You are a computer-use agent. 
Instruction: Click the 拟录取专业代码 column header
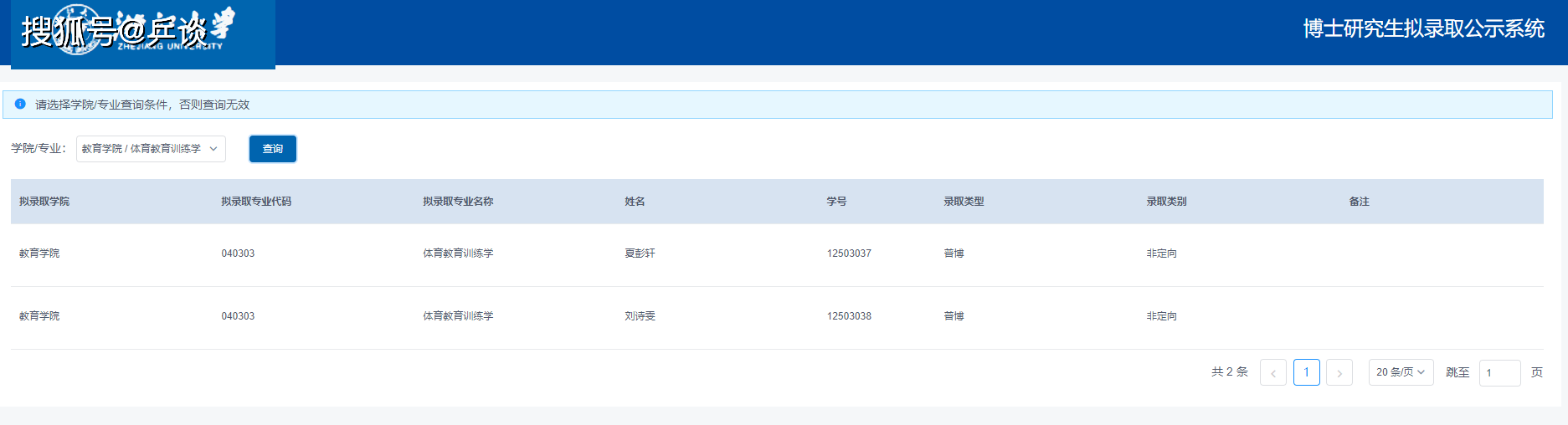256,202
